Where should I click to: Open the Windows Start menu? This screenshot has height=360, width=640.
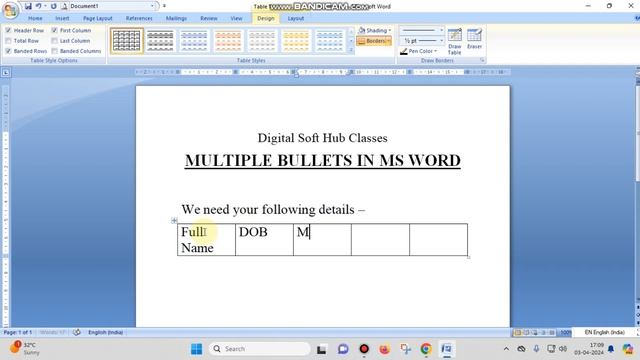[x=196, y=349]
